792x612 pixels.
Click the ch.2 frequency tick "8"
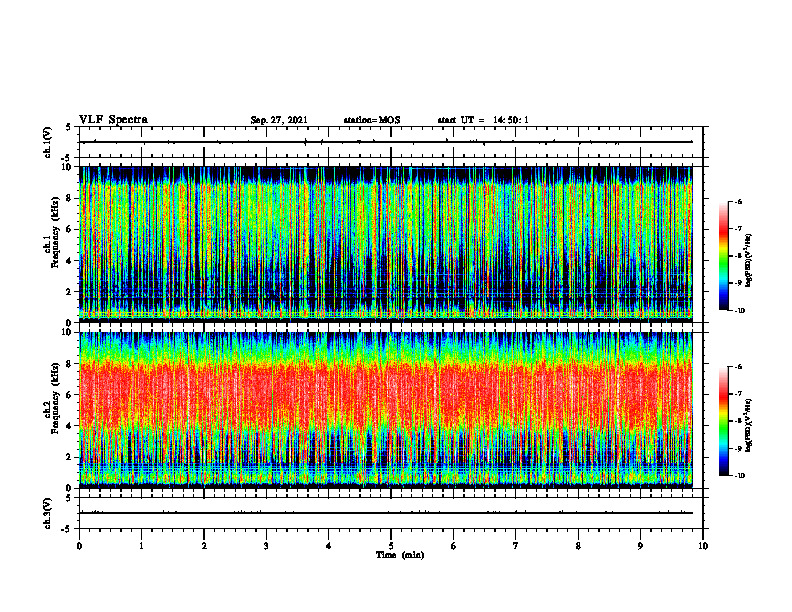pyautogui.click(x=71, y=364)
